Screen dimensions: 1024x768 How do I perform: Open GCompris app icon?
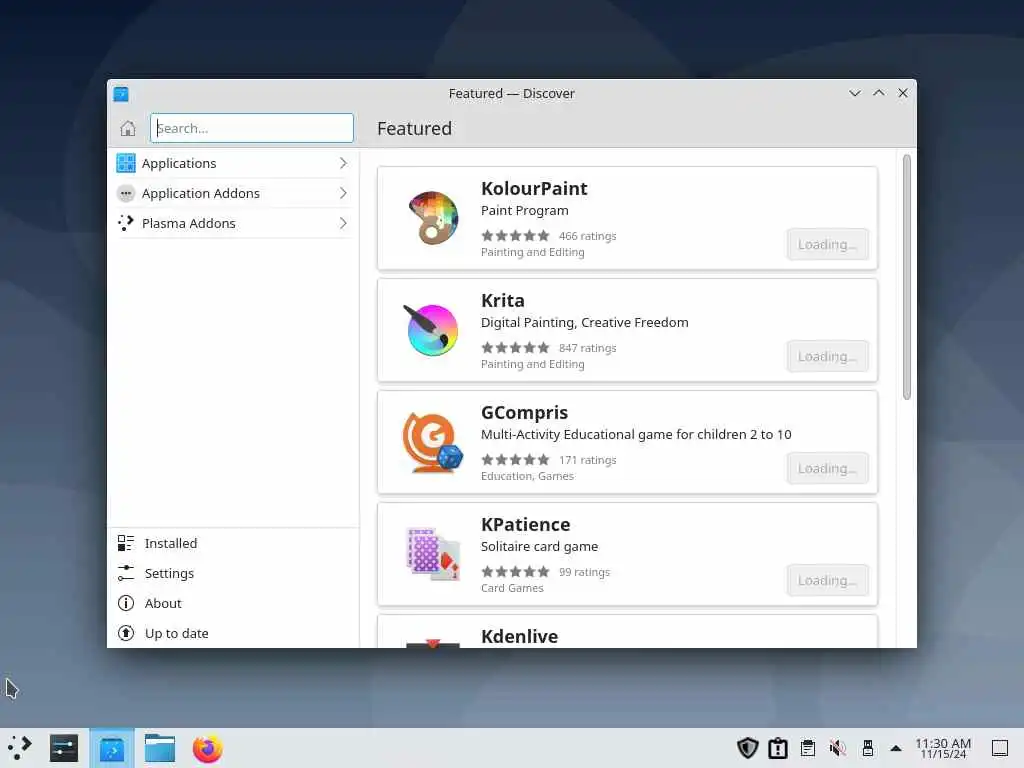(x=433, y=442)
